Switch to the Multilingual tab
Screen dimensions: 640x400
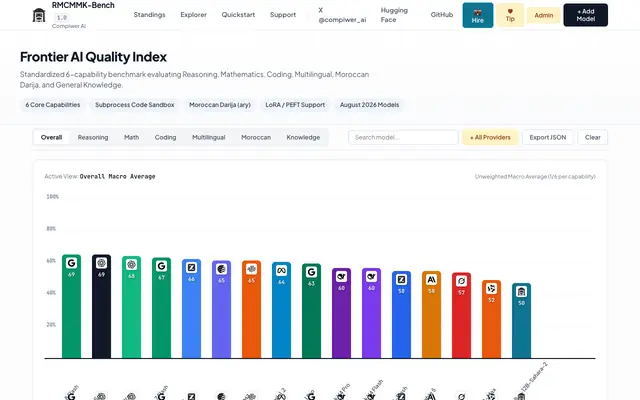coord(209,138)
